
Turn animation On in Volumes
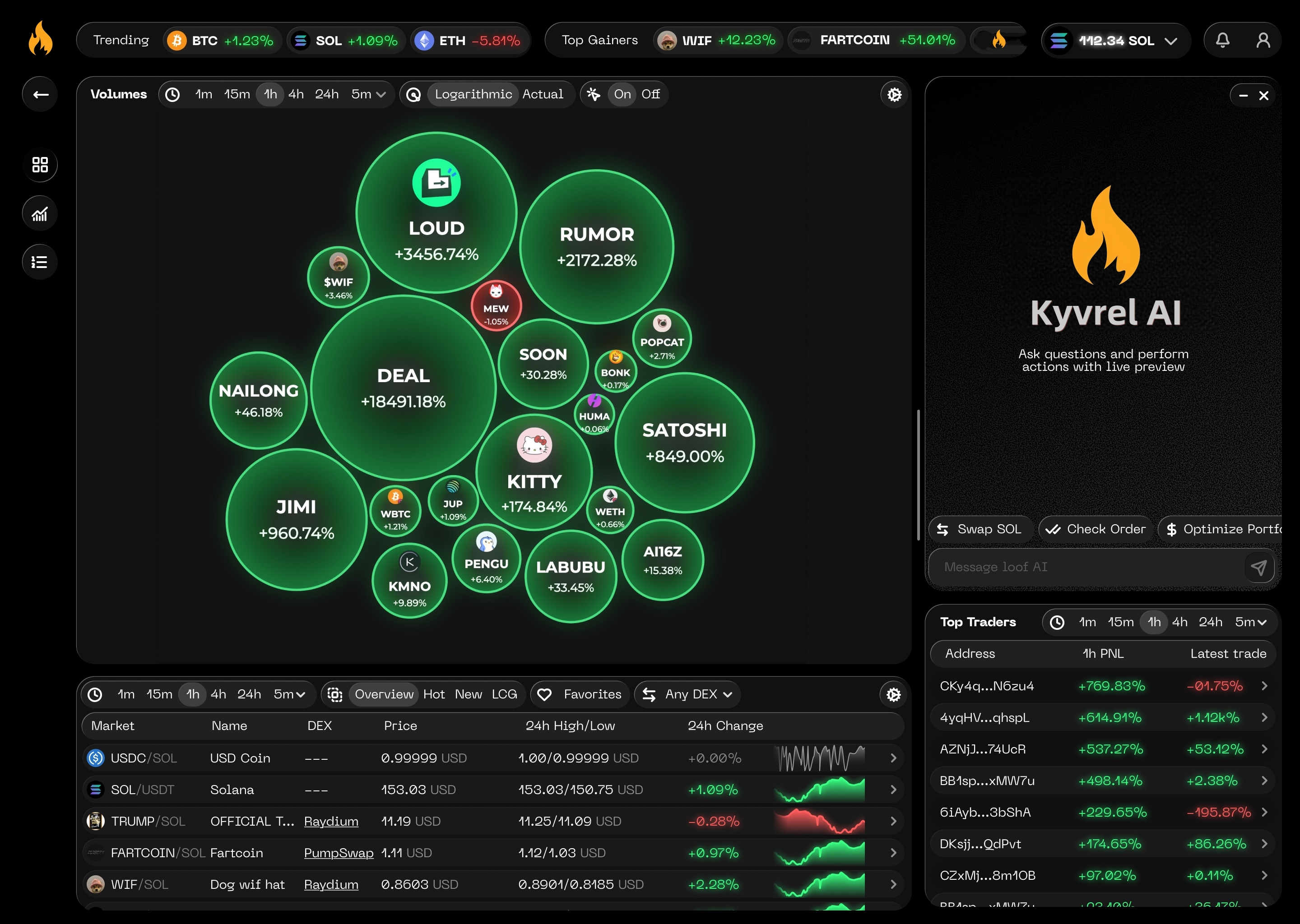pyautogui.click(x=622, y=94)
